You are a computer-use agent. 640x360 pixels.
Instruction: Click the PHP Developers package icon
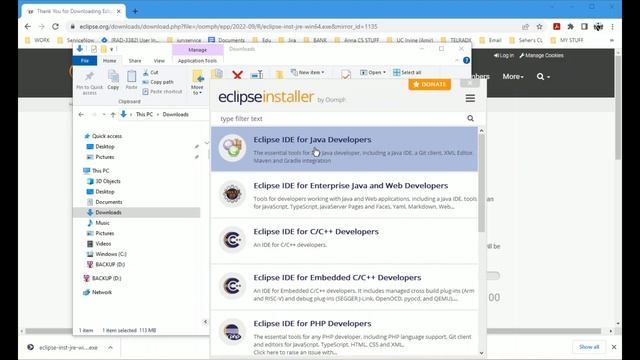point(232,332)
